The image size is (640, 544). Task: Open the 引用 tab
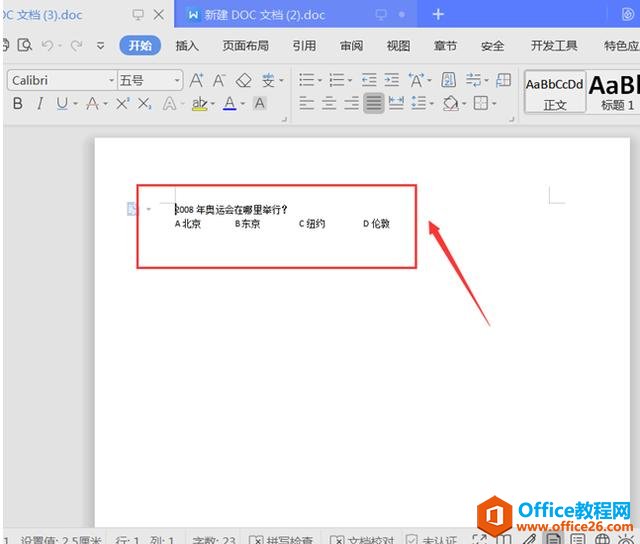pos(304,46)
